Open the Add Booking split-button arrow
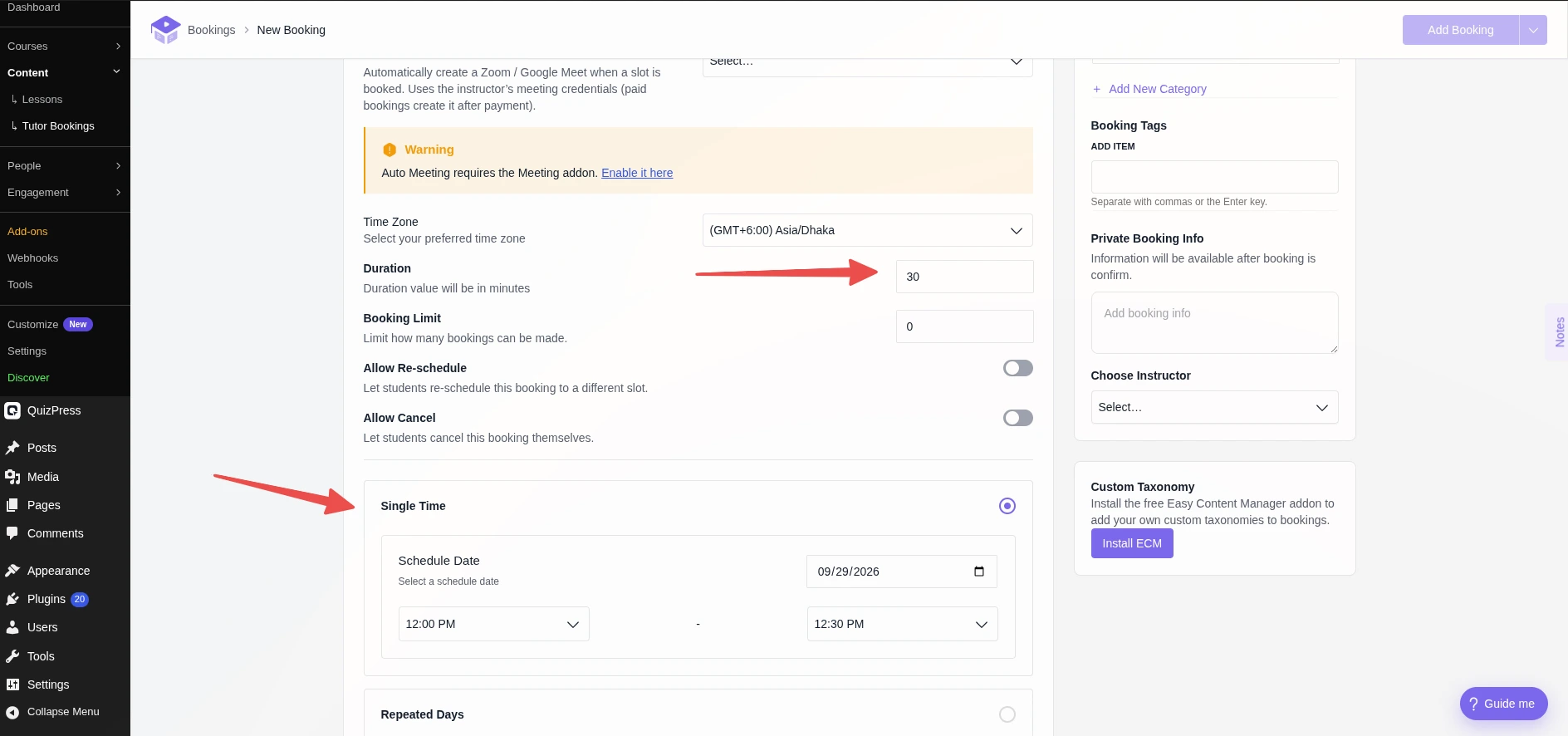 pos(1533,30)
